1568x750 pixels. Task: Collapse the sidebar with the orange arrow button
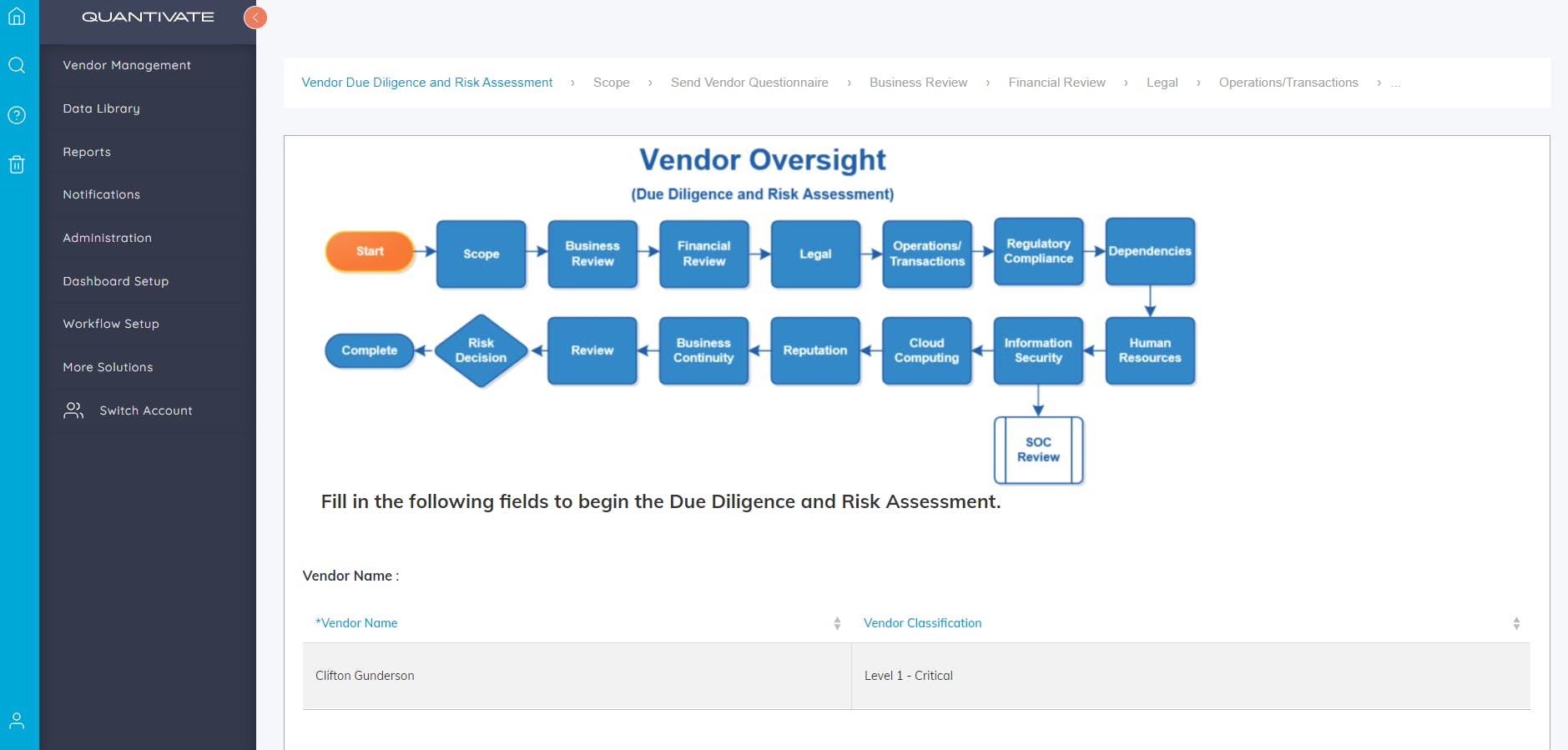click(x=255, y=17)
